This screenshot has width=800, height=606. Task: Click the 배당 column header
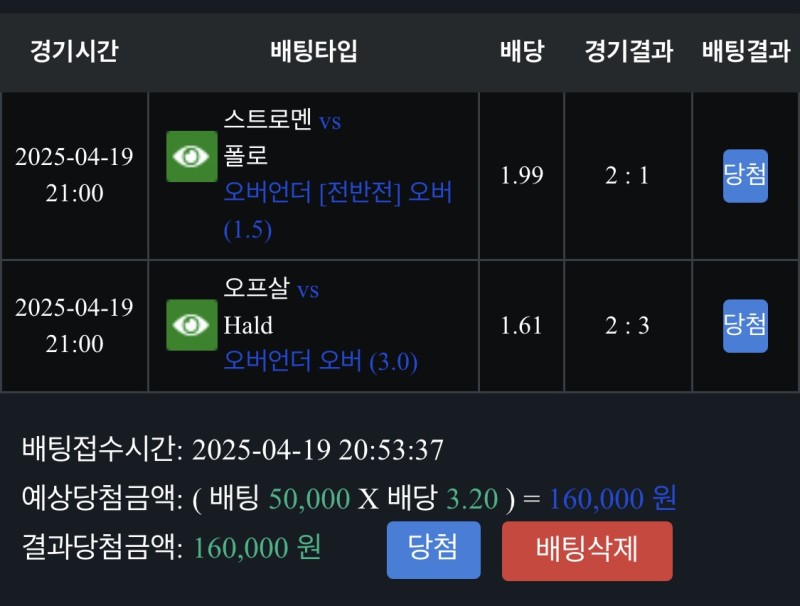(521, 52)
